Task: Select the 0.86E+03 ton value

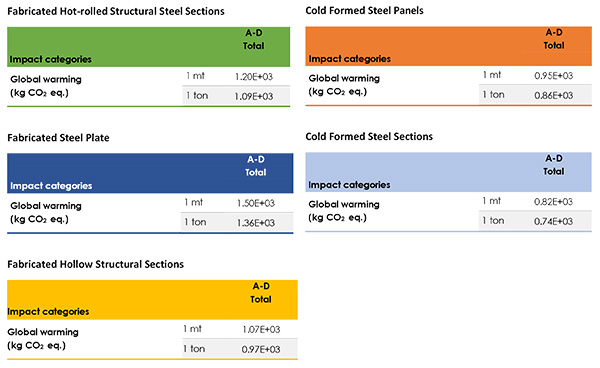Action: pos(554,95)
